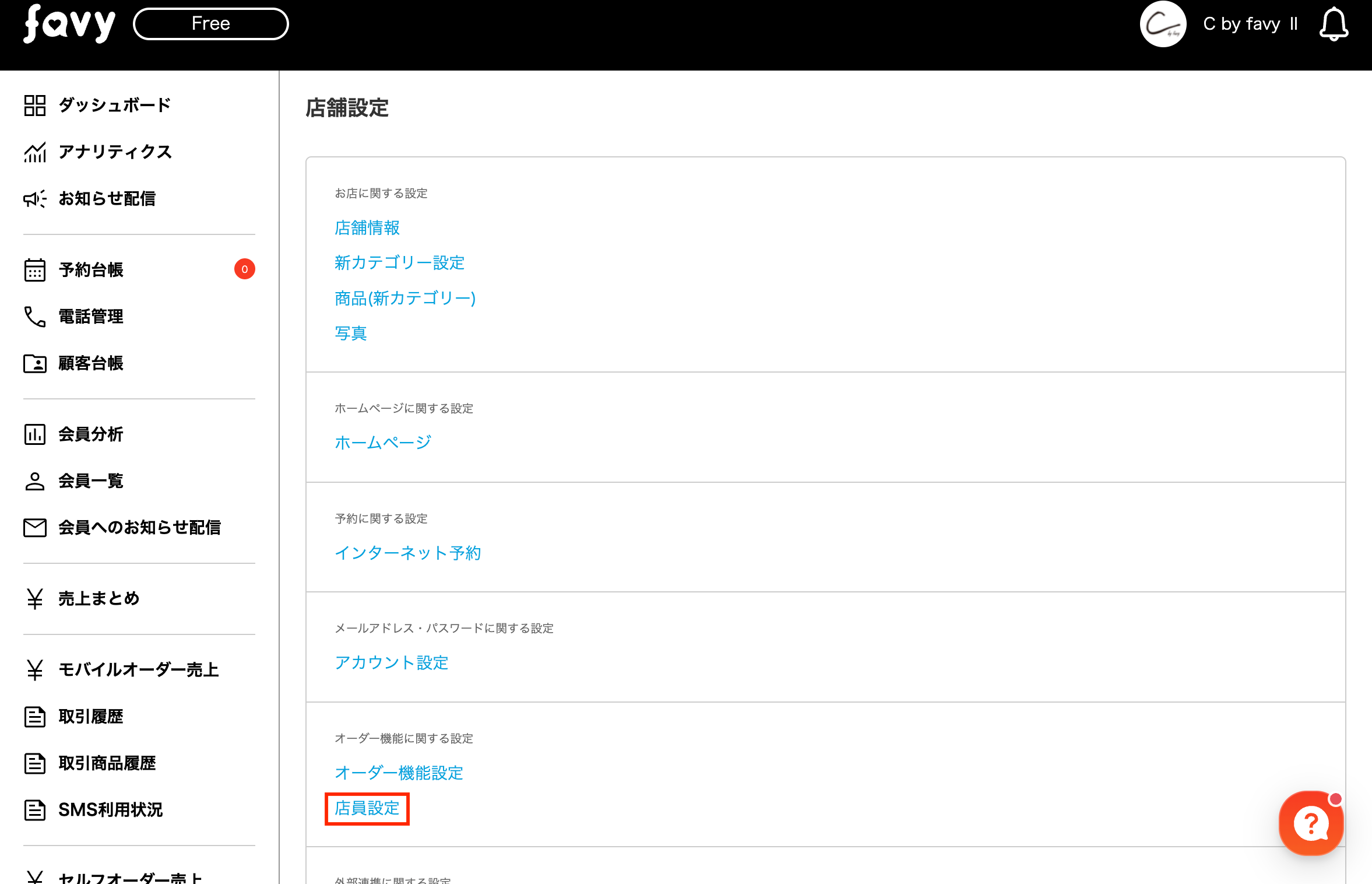Click the Free plan button
This screenshot has width=1372, height=884.
click(211, 24)
